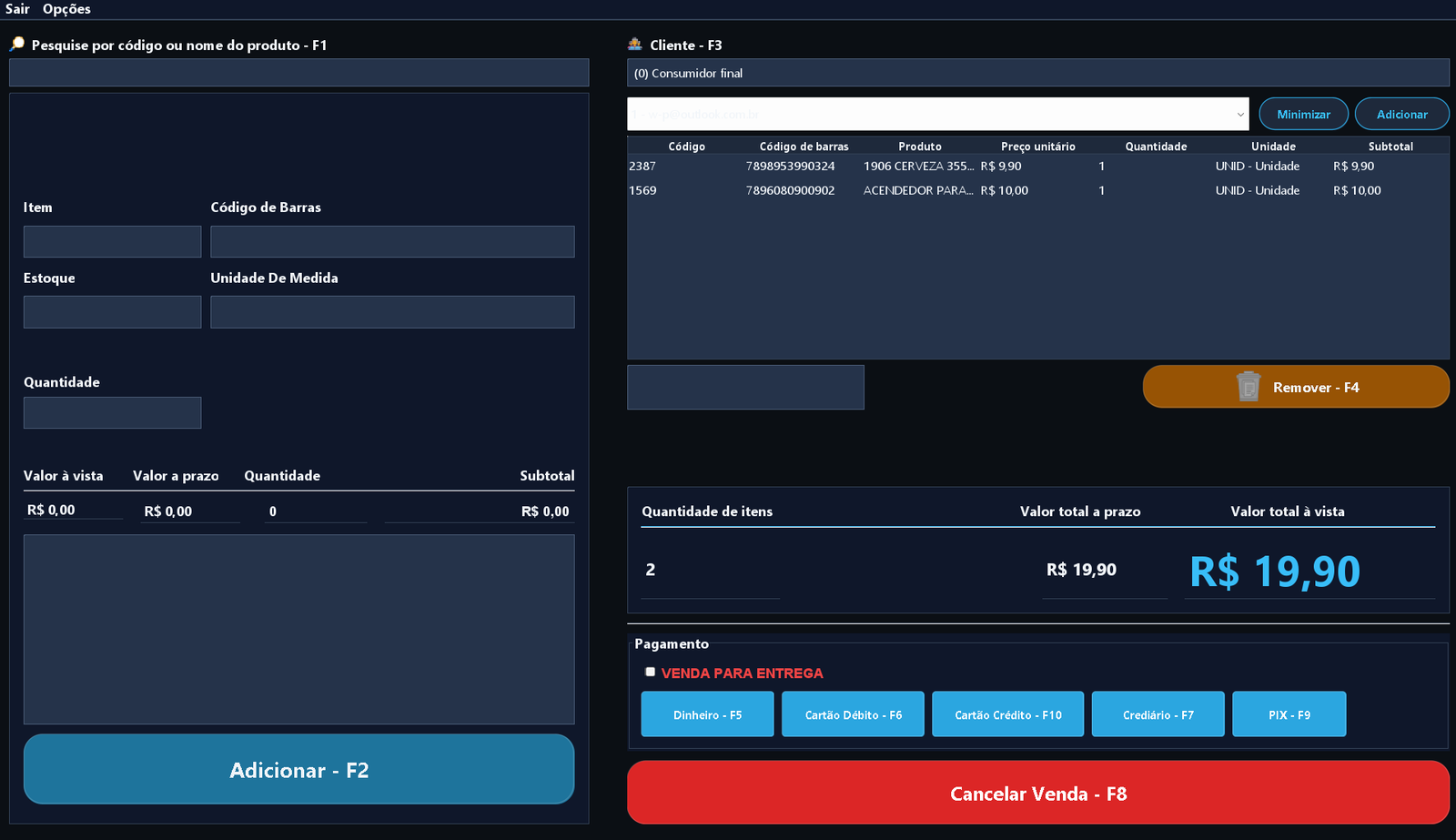This screenshot has height=840, width=1456.
Task: Click the Quantidade input field
Action: pyautogui.click(x=112, y=412)
